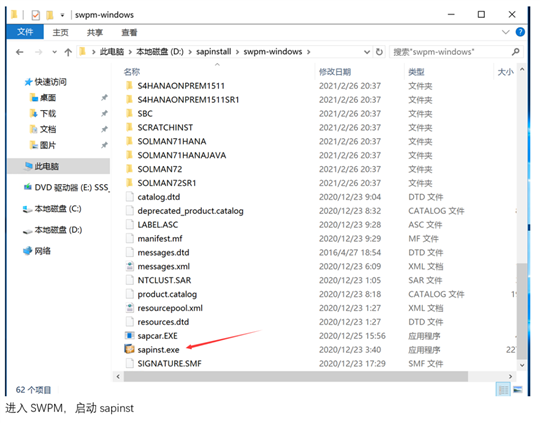
Task: Click the new folder icon in title bar
Action: (x=50, y=15)
